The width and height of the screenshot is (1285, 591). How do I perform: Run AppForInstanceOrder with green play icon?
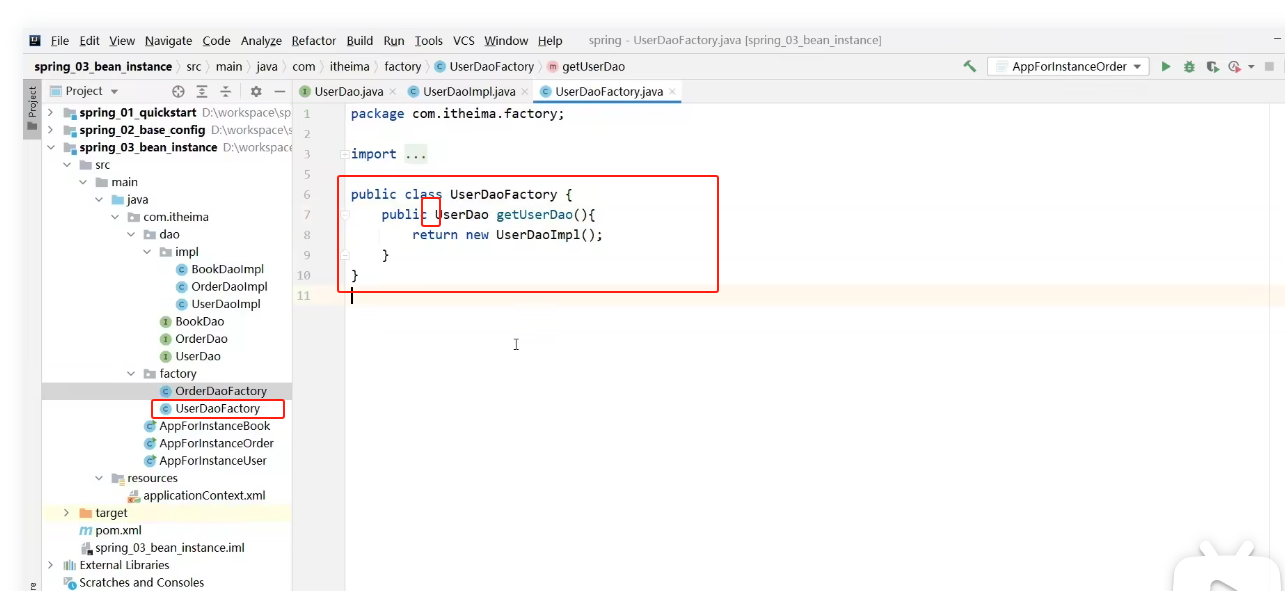1165,66
